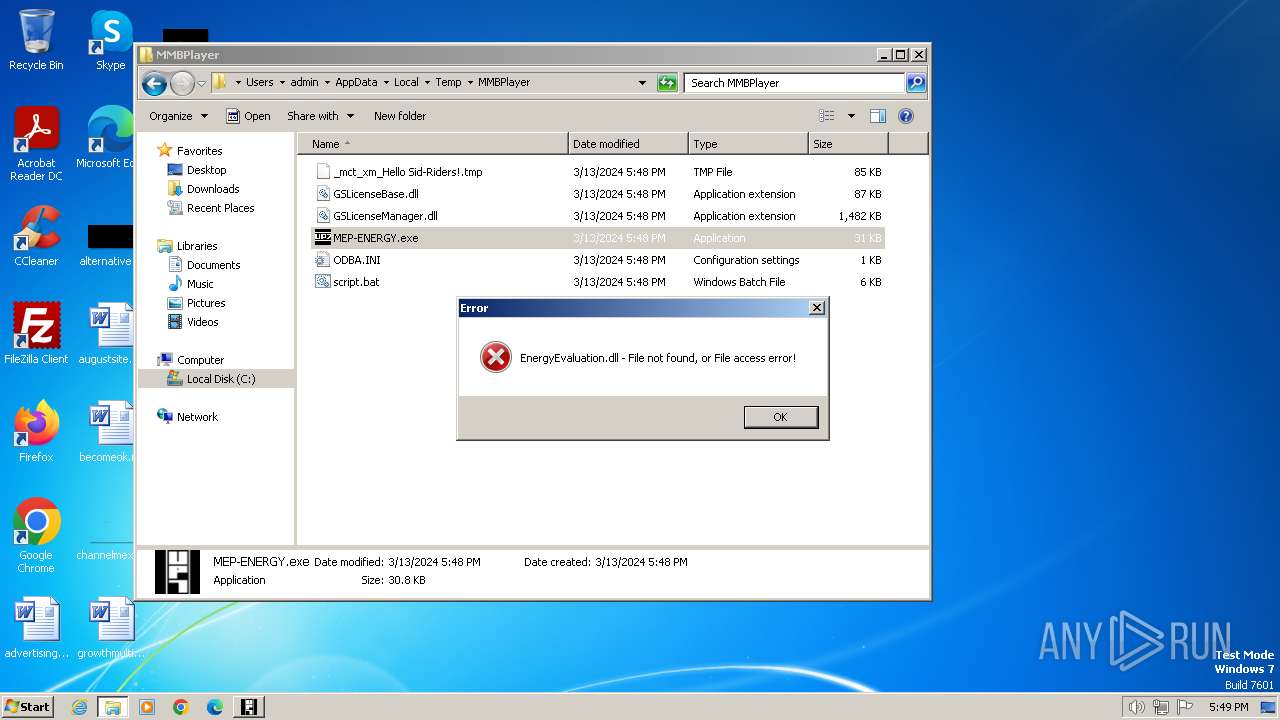Image resolution: width=1280 pixels, height=720 pixels.
Task: Open the Firefox desktop shortcut
Action: [36, 432]
